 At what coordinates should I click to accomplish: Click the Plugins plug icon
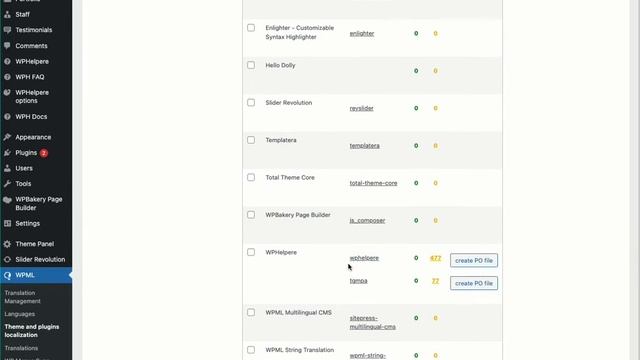click(x=7, y=153)
